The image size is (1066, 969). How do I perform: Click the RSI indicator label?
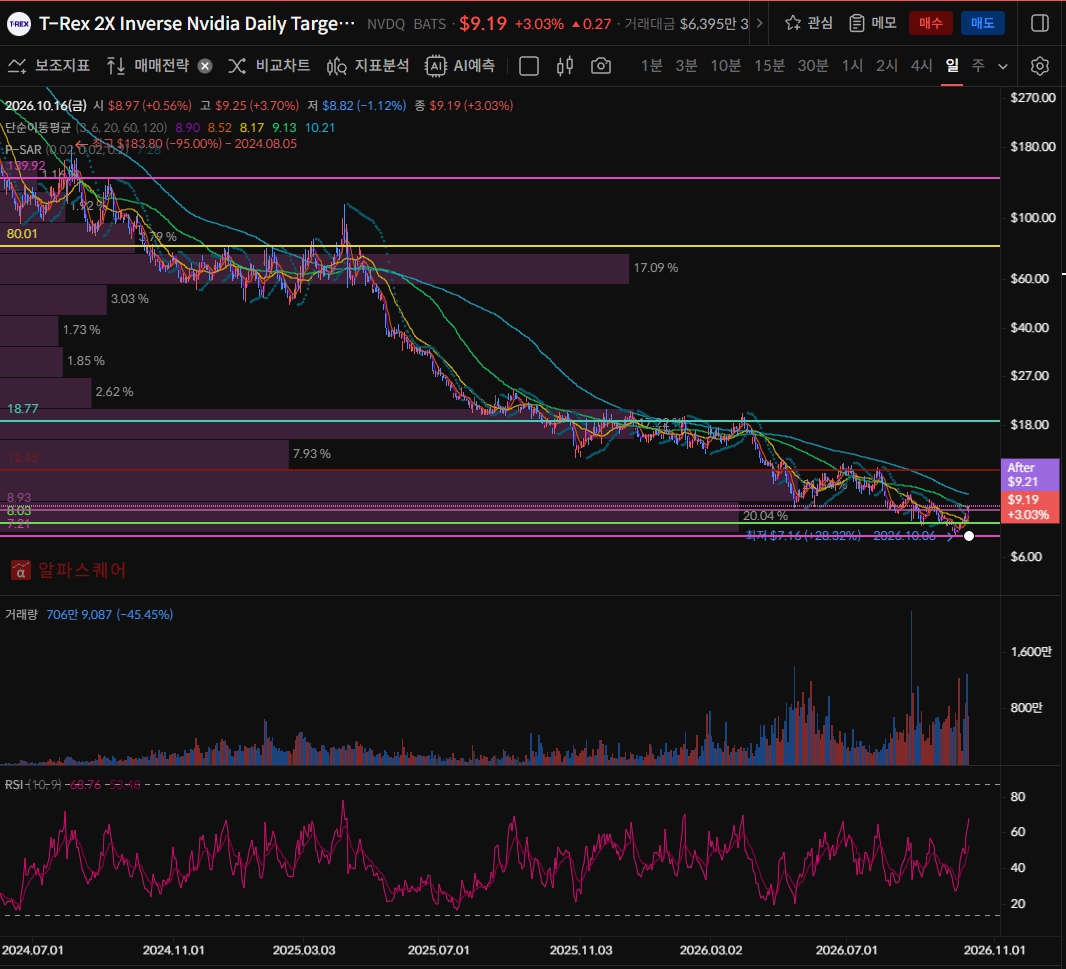(14, 785)
